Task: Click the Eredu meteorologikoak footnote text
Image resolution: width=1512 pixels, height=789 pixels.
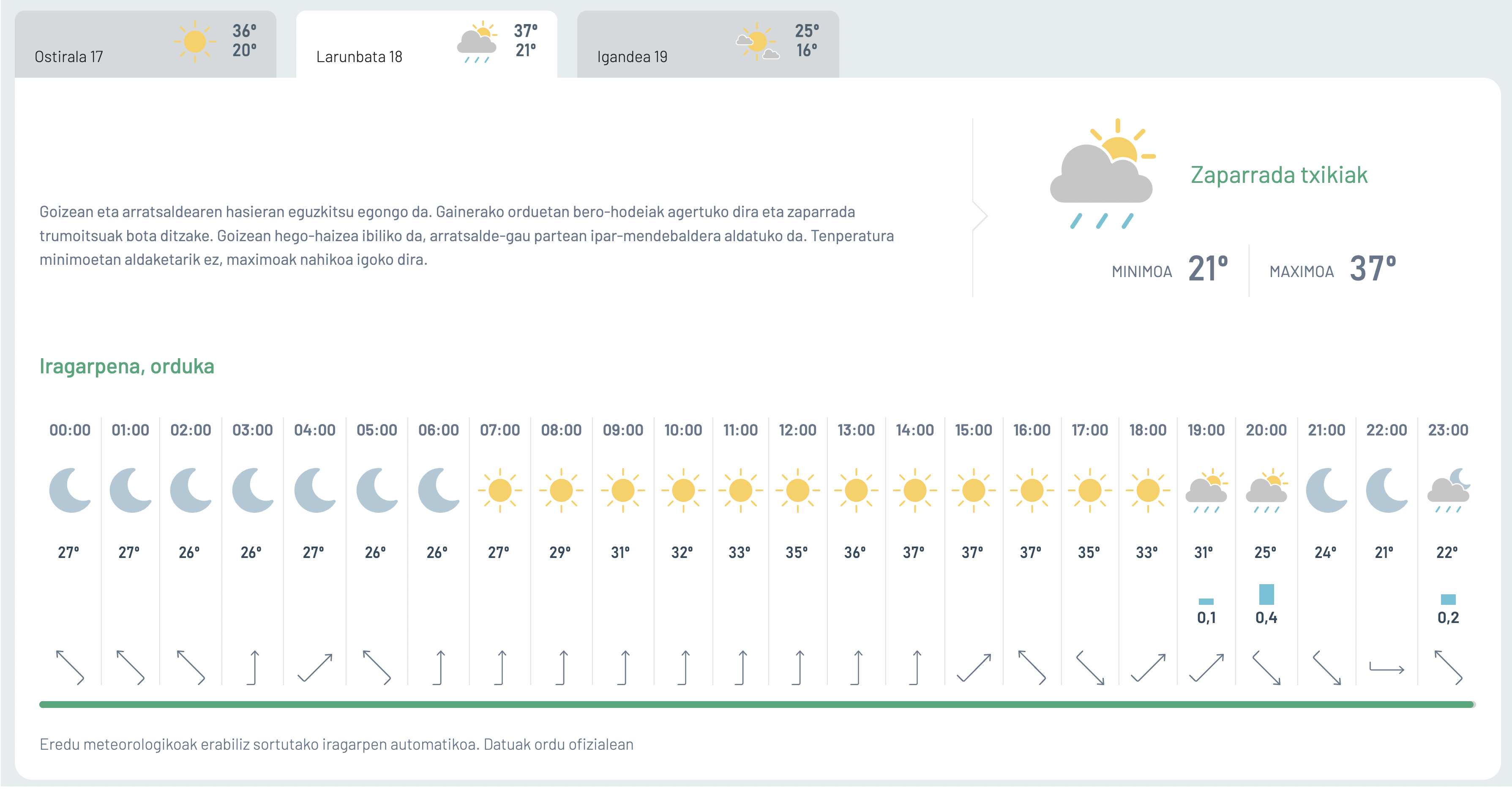Action: tap(336, 744)
